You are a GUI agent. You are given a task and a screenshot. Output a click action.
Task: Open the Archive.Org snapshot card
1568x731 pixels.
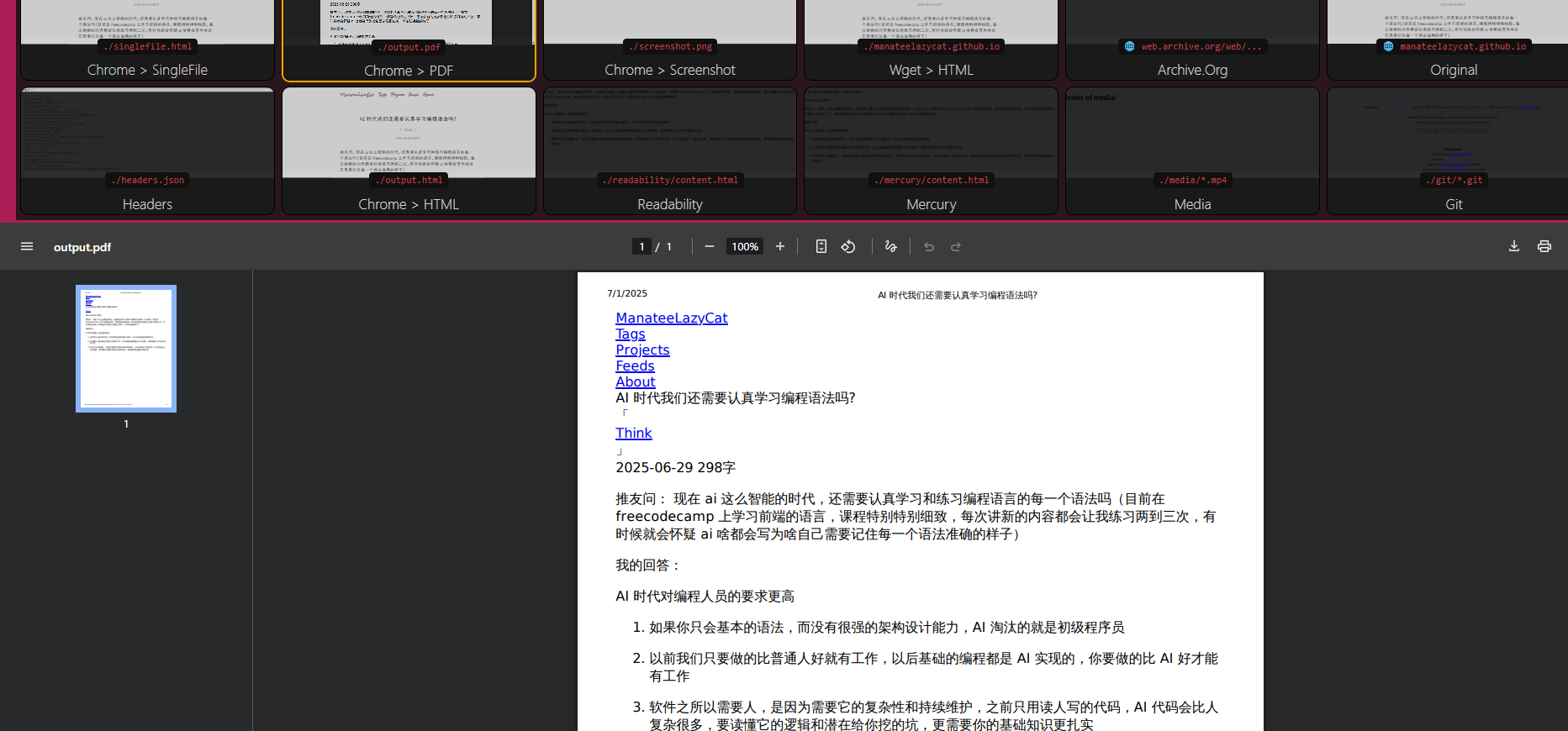[x=1192, y=39]
